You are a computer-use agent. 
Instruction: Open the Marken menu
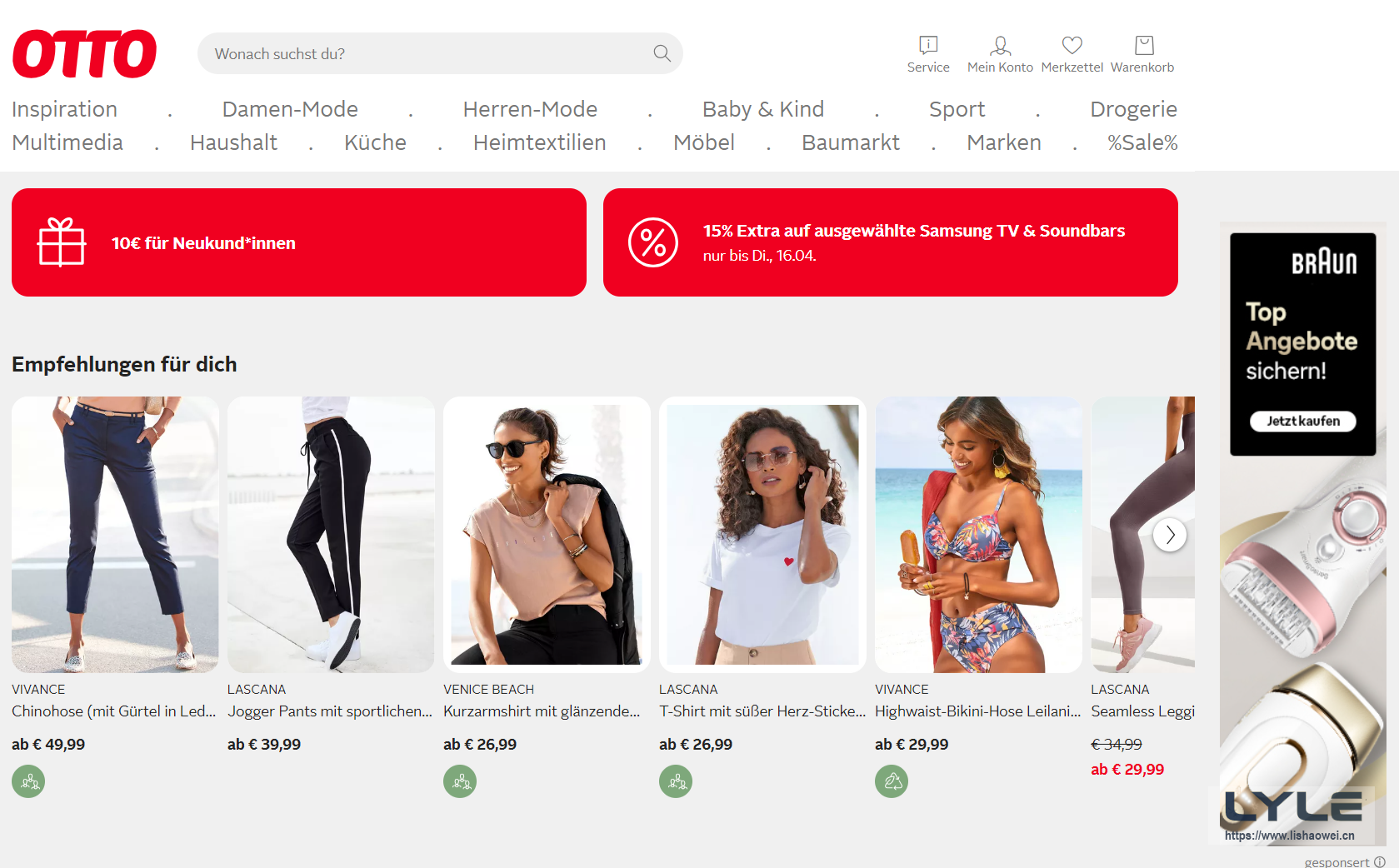pyautogui.click(x=1004, y=142)
